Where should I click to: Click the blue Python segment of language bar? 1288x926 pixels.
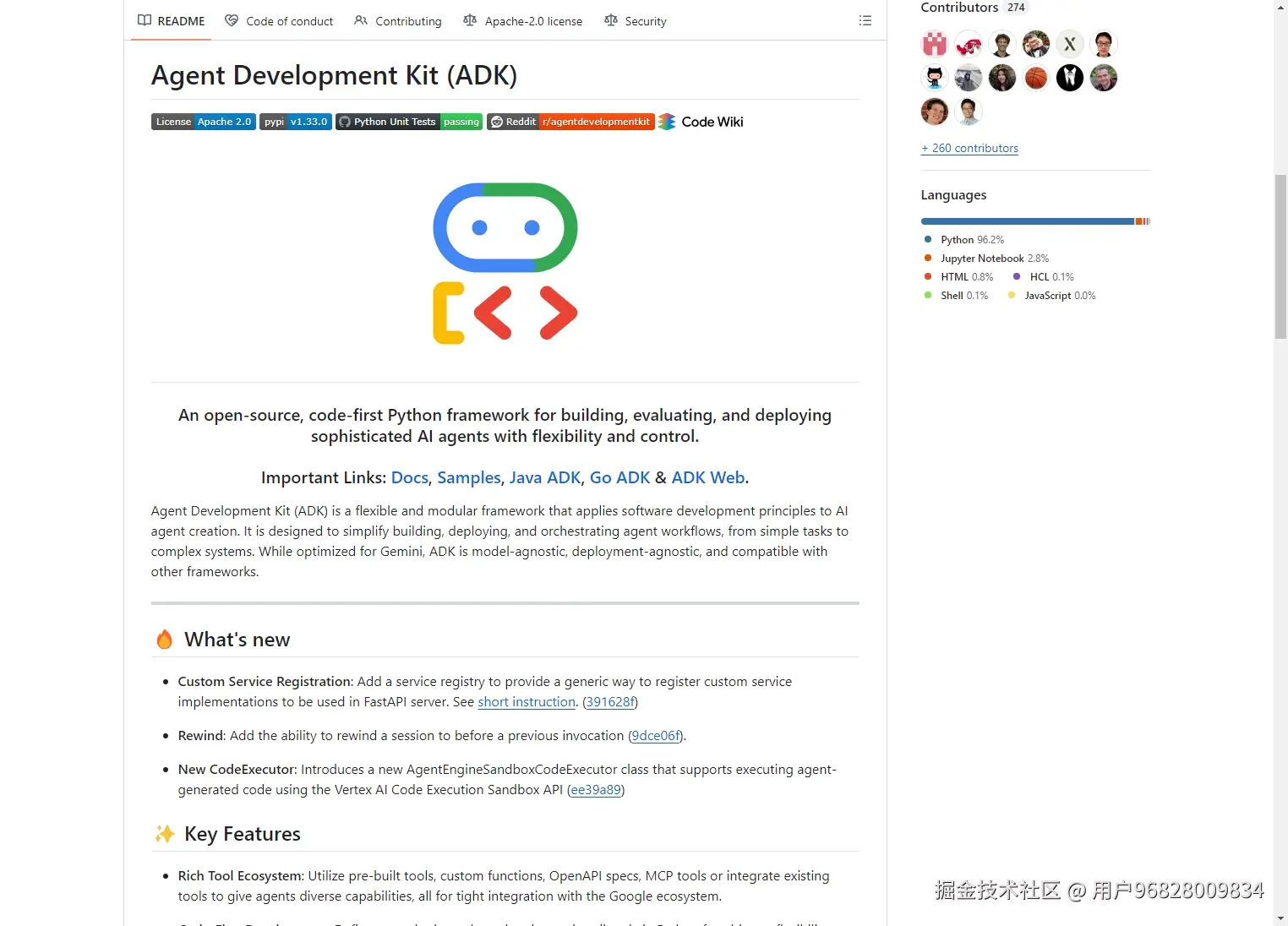point(1028,221)
